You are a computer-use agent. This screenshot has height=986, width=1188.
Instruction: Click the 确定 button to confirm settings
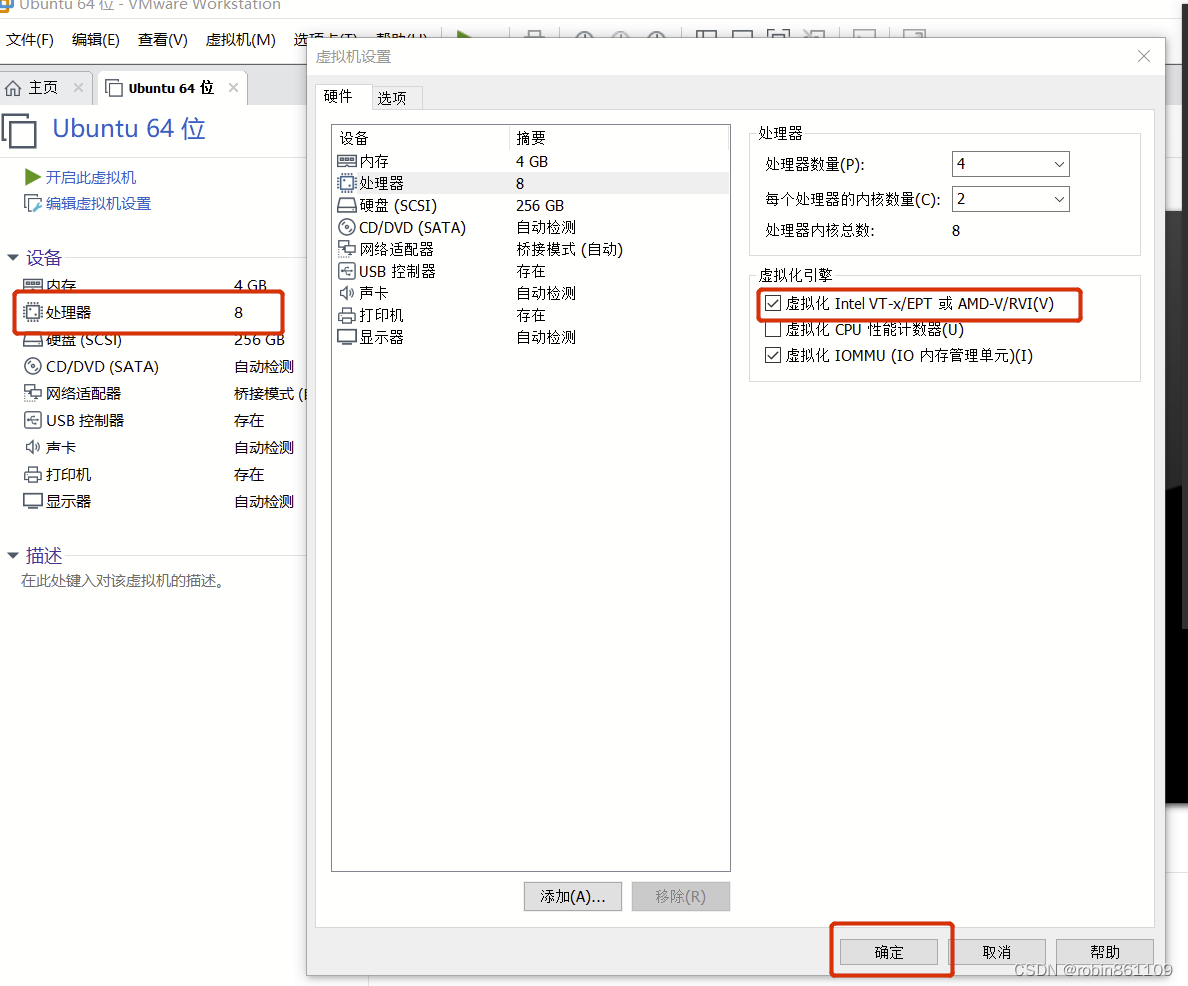pyautogui.click(x=889, y=951)
